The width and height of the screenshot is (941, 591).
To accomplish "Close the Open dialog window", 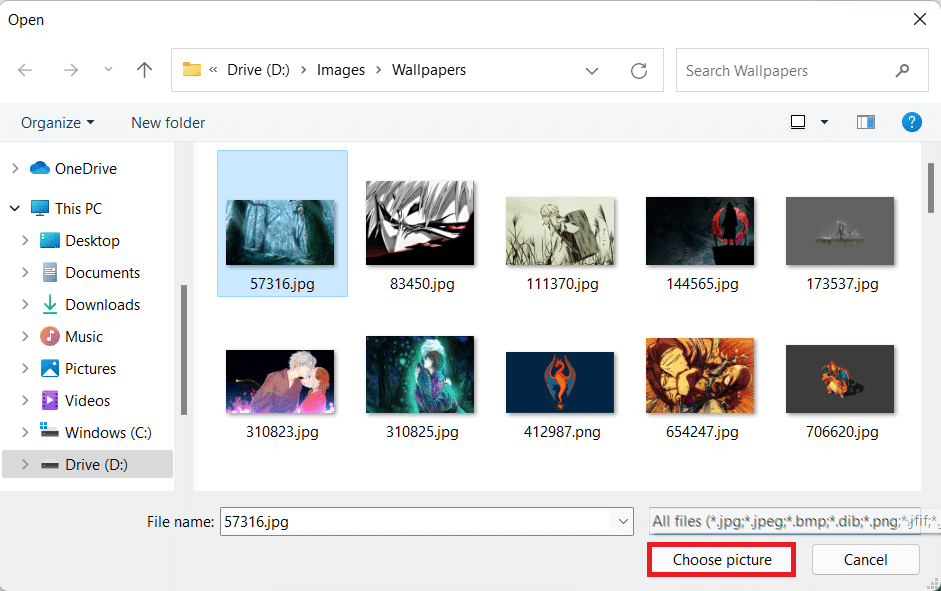I will (x=920, y=20).
